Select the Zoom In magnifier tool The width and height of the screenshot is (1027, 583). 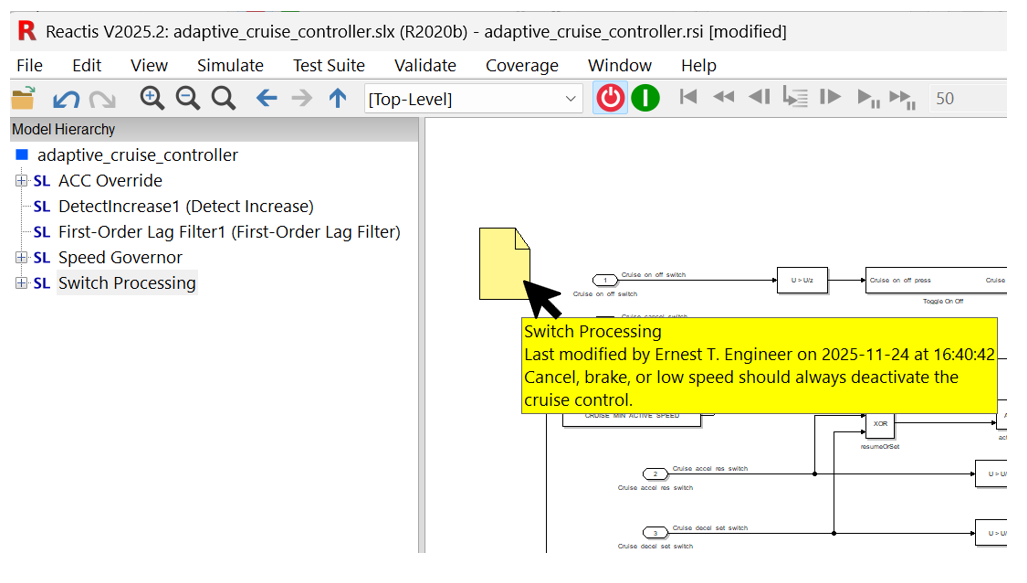pyautogui.click(x=151, y=98)
